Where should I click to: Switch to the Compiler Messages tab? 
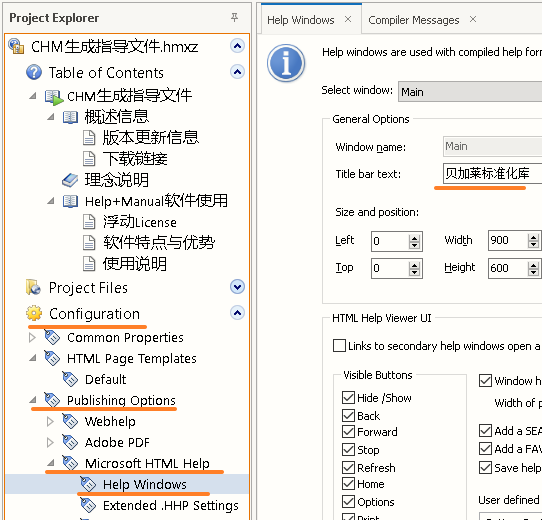414,20
